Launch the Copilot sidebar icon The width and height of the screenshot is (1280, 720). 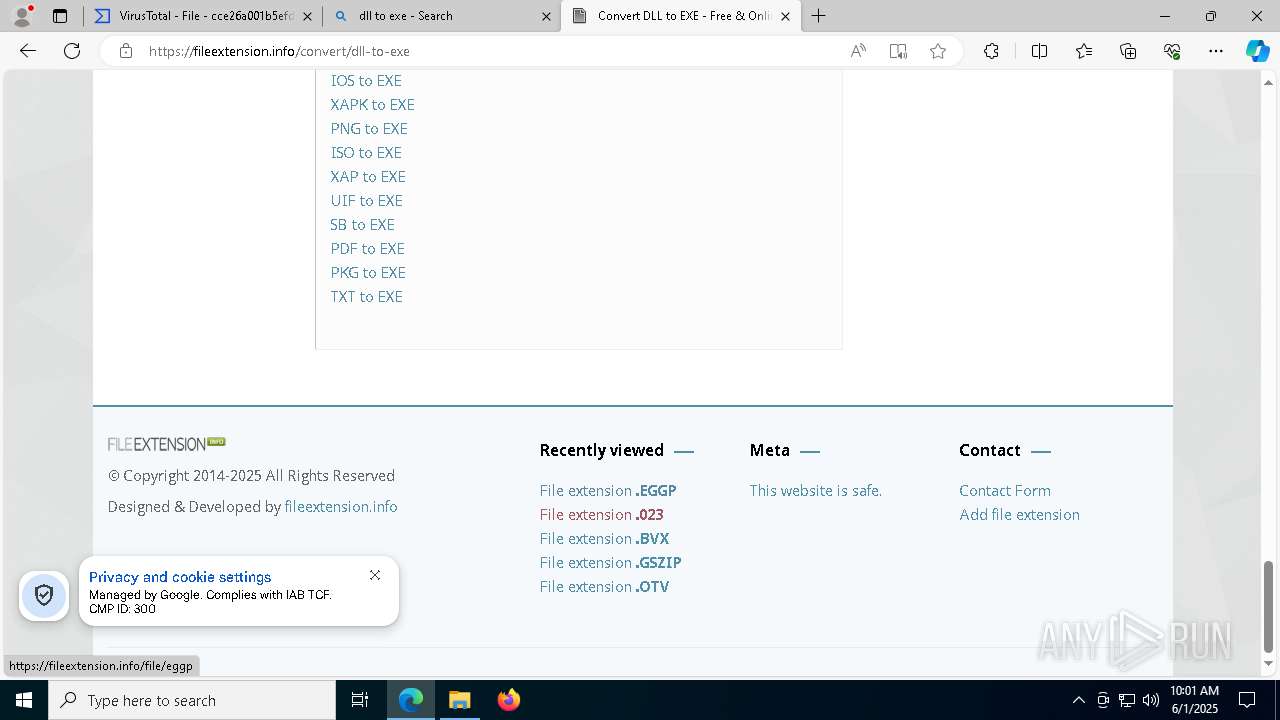pyautogui.click(x=1257, y=51)
